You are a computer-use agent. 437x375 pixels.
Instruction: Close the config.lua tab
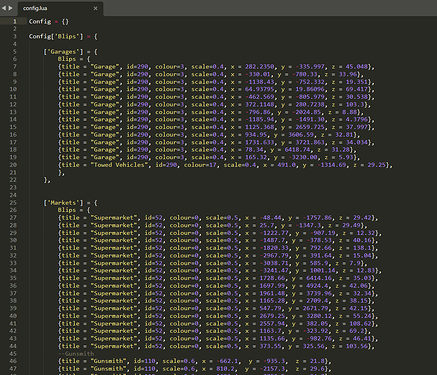point(96,8)
